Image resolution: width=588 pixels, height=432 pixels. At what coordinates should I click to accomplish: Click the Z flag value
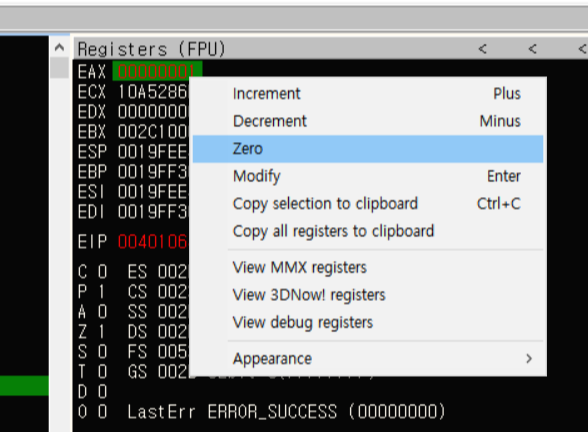click(102, 332)
